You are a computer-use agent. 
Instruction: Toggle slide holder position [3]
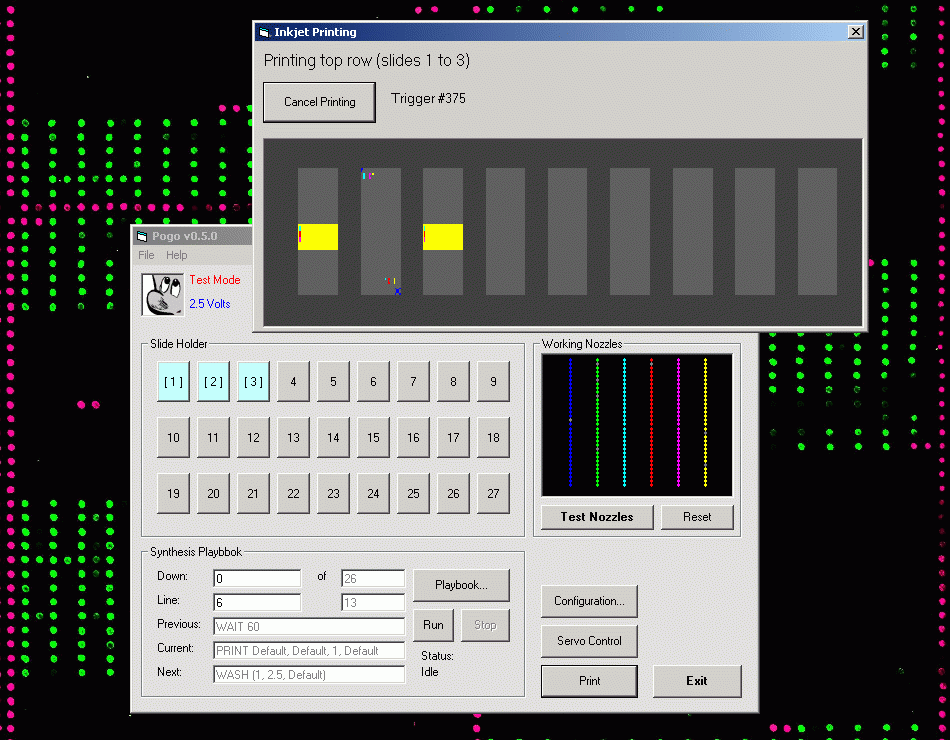click(253, 382)
